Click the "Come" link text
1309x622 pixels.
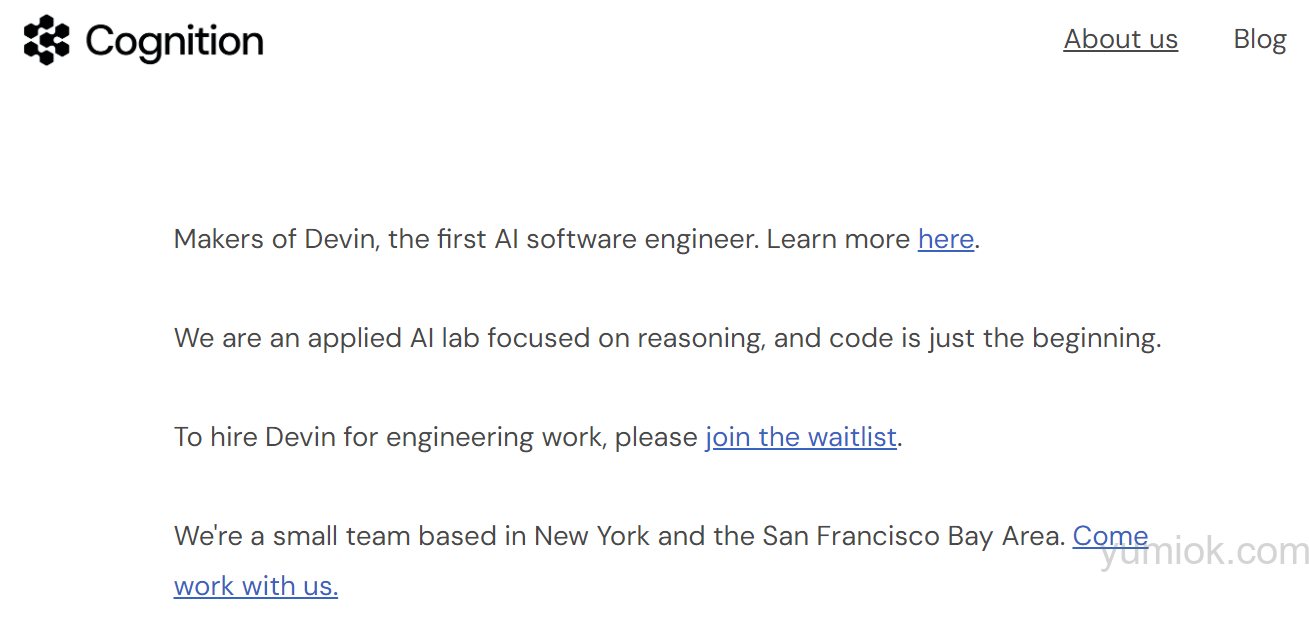click(x=1110, y=536)
